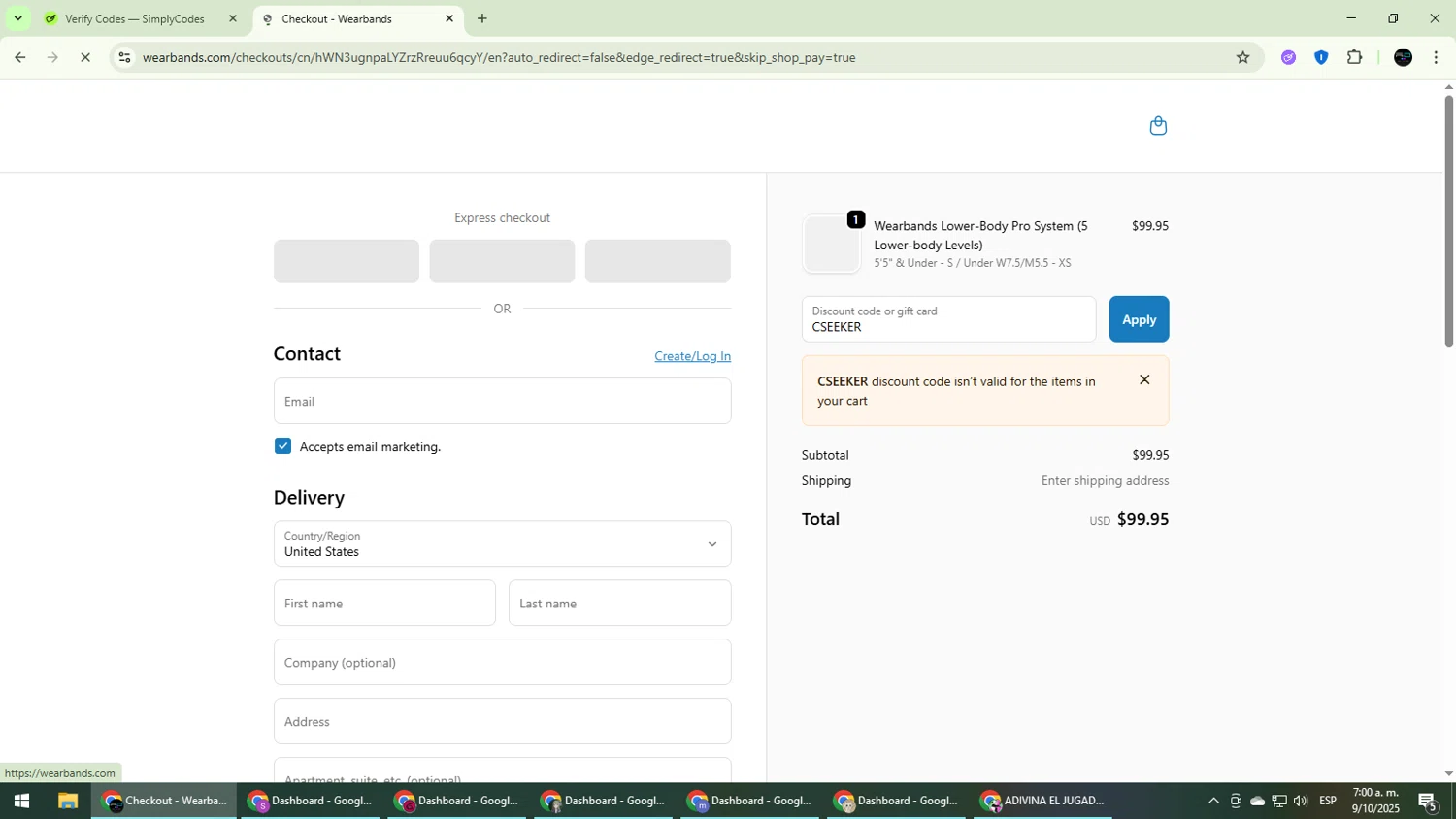Viewport: 1456px width, 819px height.
Task: Open a new browser tab
Action: pyautogui.click(x=482, y=18)
